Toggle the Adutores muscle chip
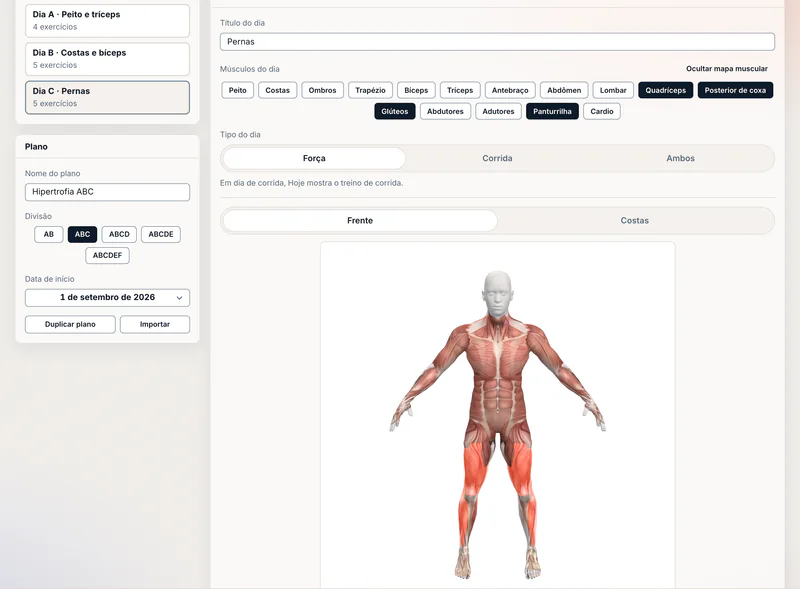The height and width of the screenshot is (589, 800). (x=498, y=111)
